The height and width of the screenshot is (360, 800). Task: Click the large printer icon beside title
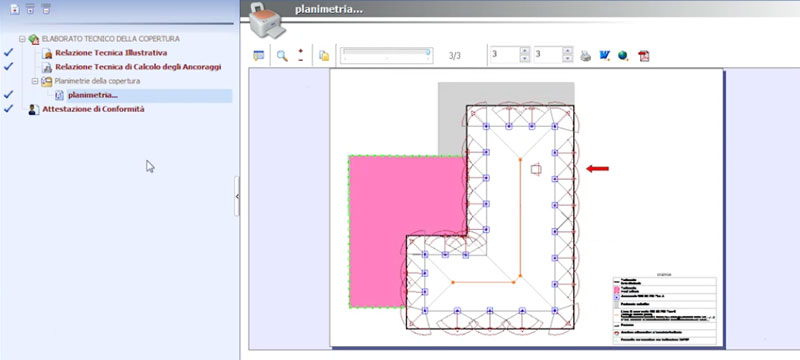click(267, 20)
